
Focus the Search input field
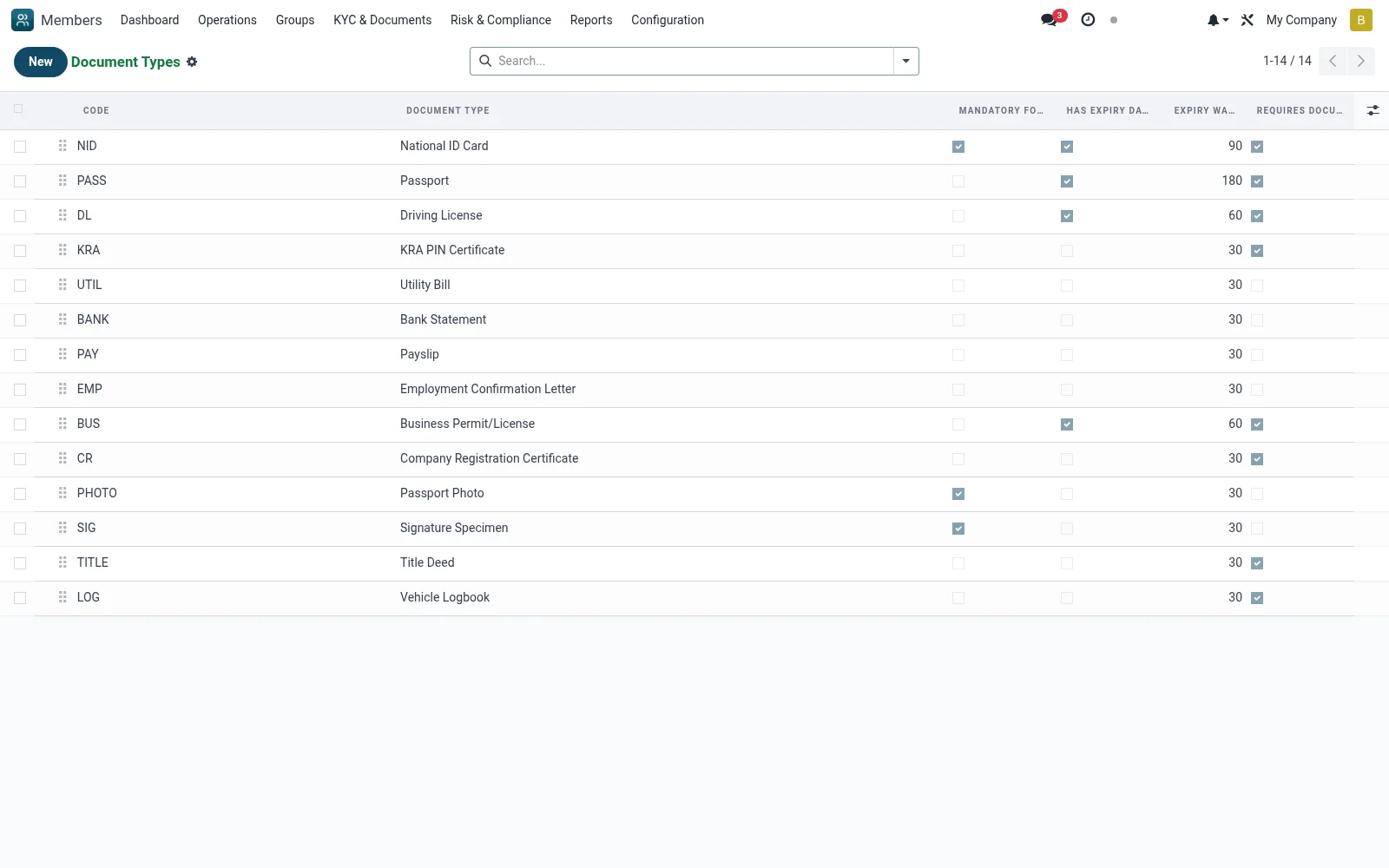(x=693, y=61)
